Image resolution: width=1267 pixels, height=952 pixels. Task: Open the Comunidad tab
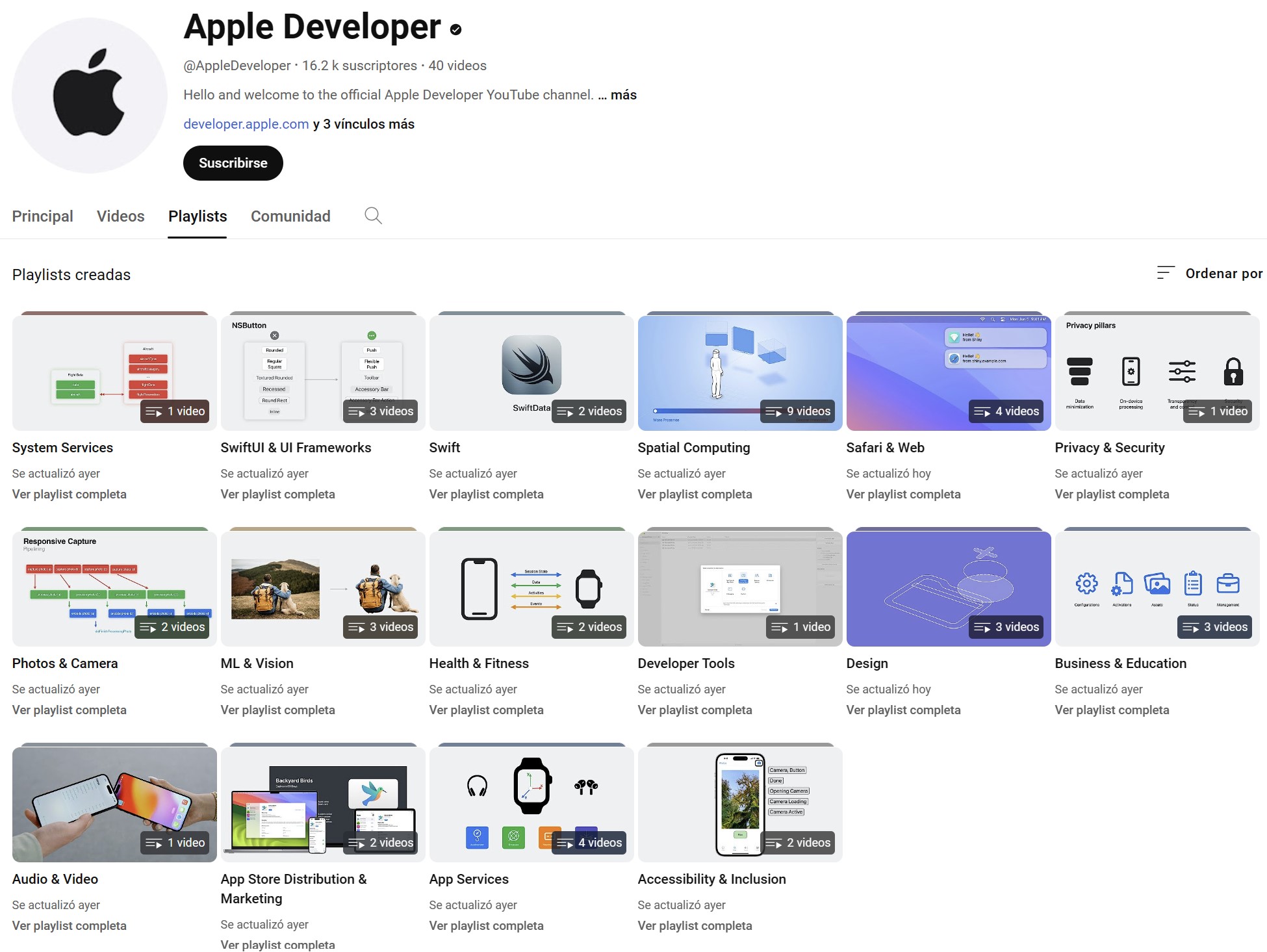click(x=290, y=216)
